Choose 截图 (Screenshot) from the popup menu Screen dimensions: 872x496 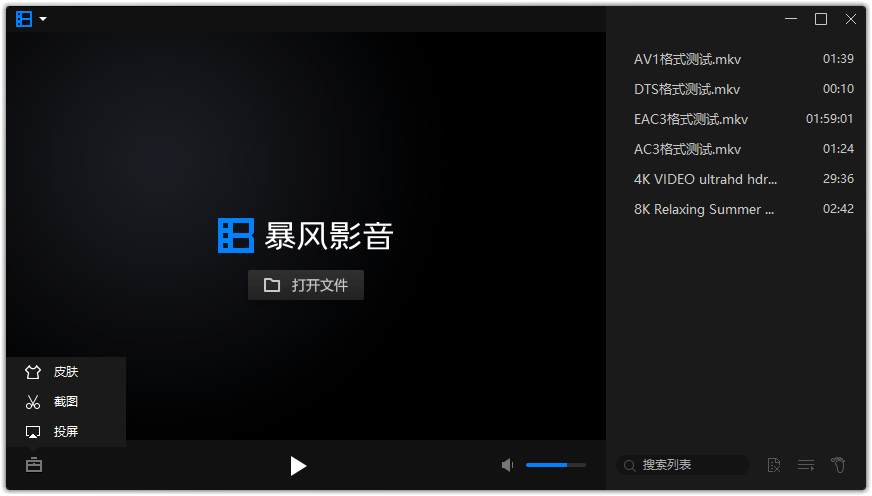pyautogui.click(x=65, y=402)
